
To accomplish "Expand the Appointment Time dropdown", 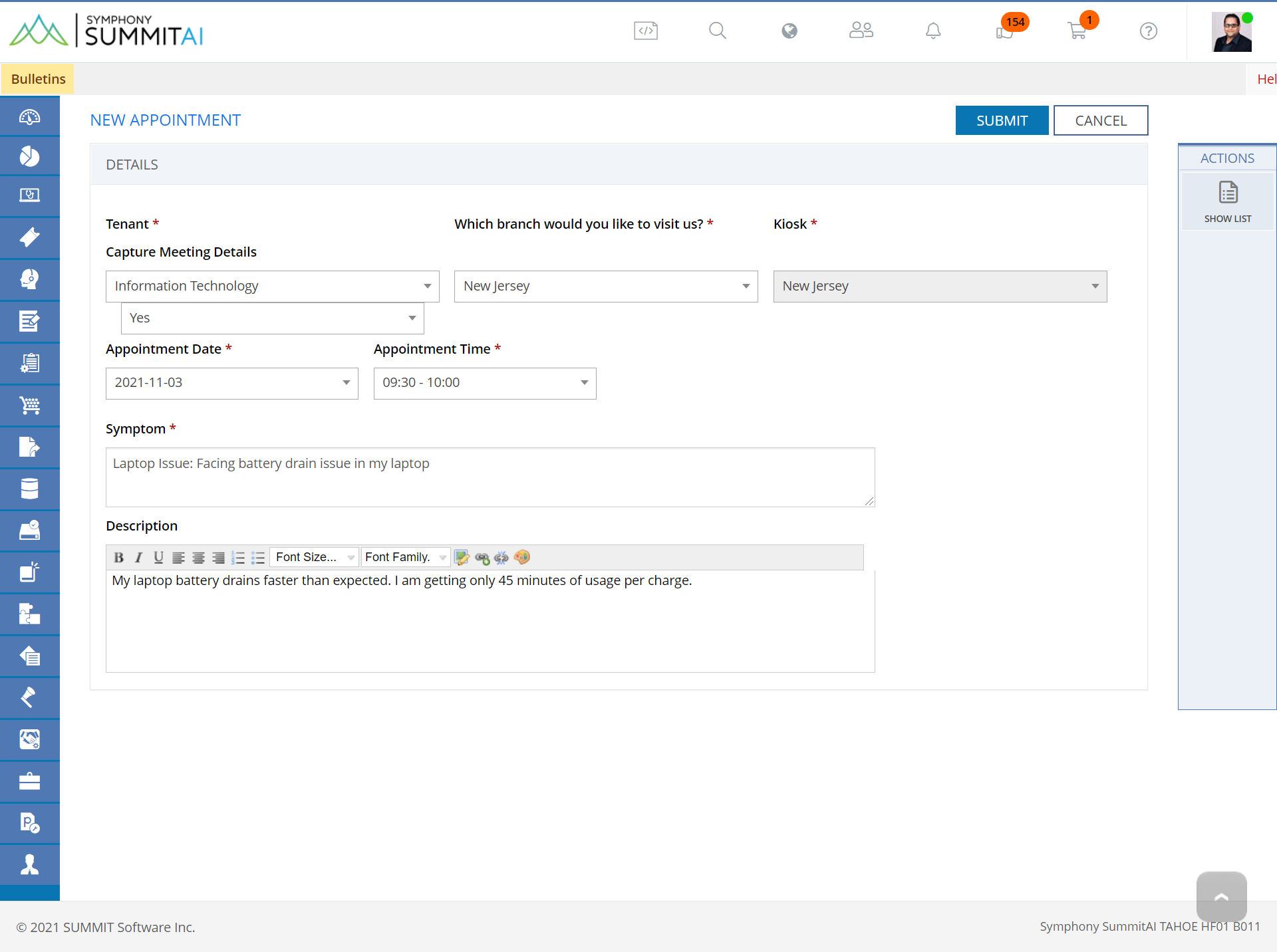I will (x=485, y=384).
